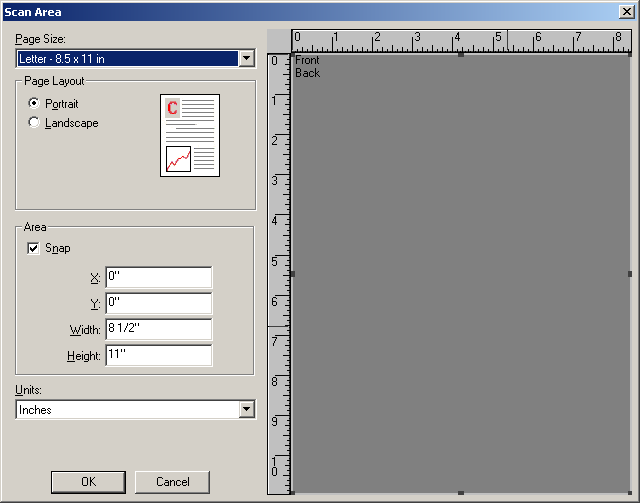Click the left-middle scan area handle
The height and width of the screenshot is (503, 640).
pos(293,274)
